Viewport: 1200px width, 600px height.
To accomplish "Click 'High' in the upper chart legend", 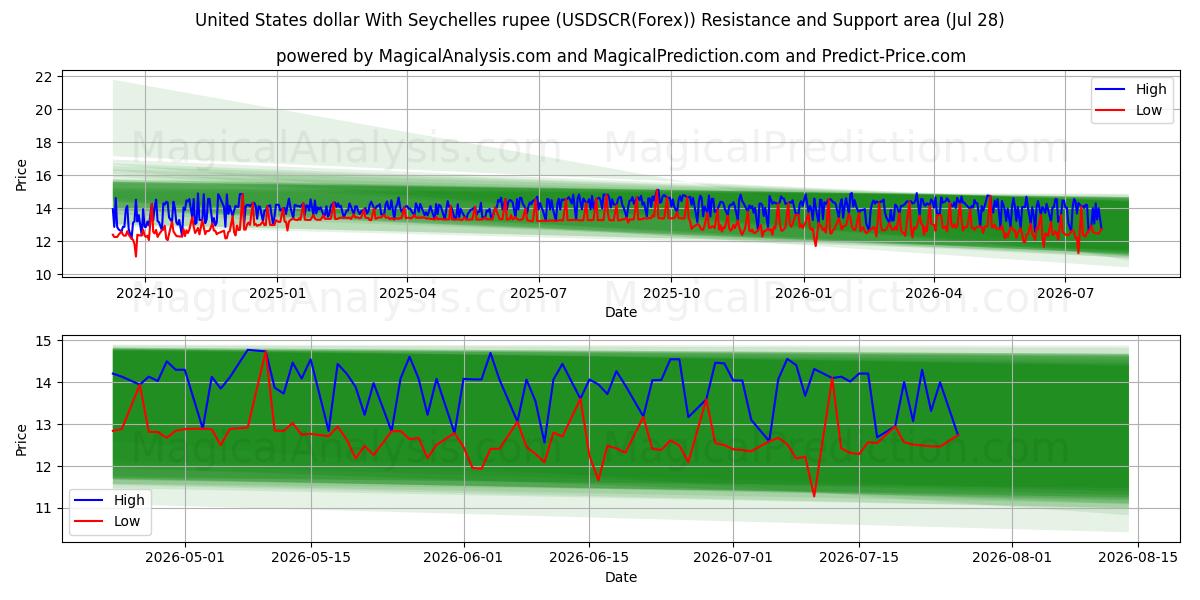I will (1151, 89).
